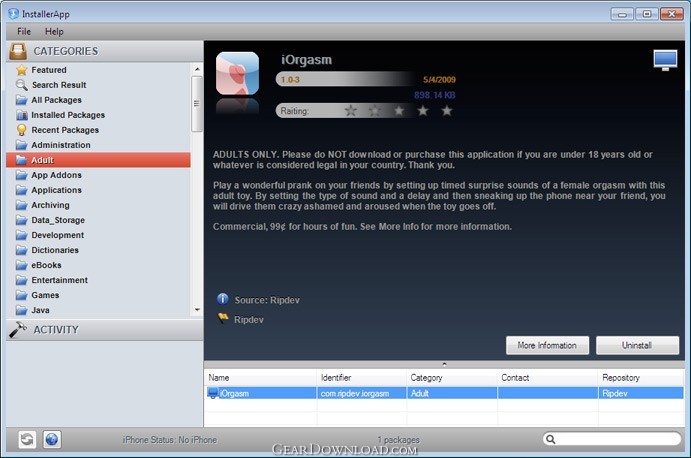Screen dimensions: 691x458
Task: Click the monitor icon at top right
Action: pyautogui.click(x=665, y=60)
